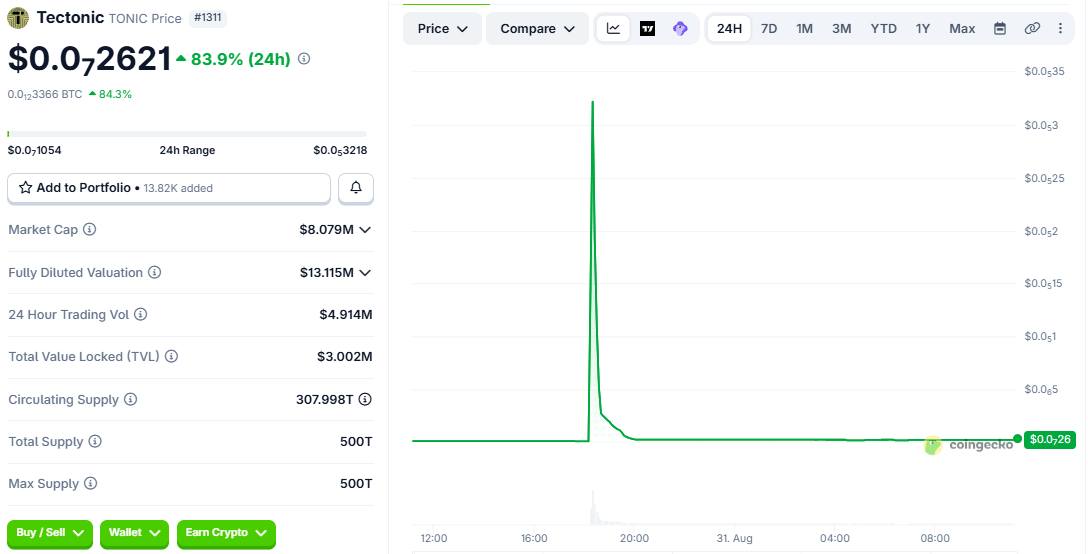This screenshot has width=1088, height=554.
Task: Click the green $0.0₇26 price label on chart
Action: coord(1050,439)
